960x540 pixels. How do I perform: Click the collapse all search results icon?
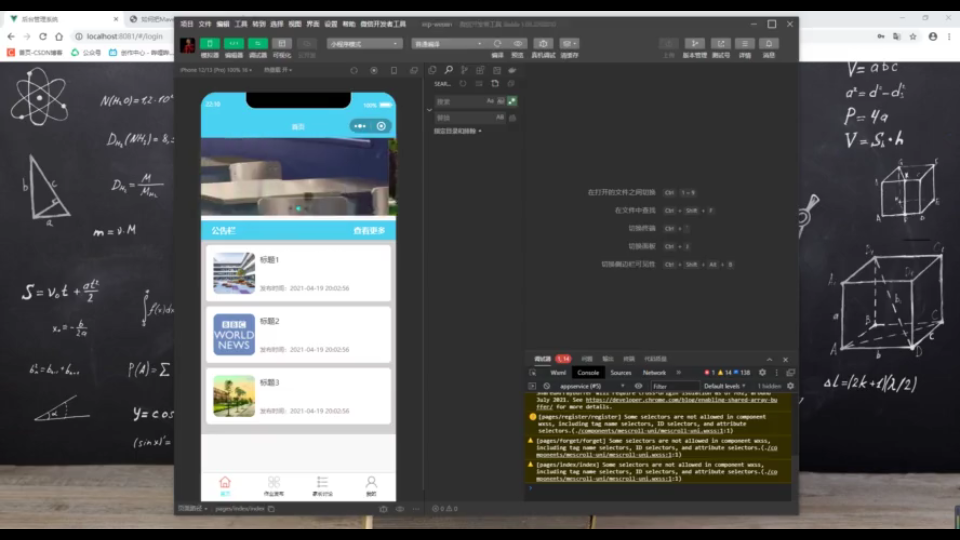tap(511, 84)
